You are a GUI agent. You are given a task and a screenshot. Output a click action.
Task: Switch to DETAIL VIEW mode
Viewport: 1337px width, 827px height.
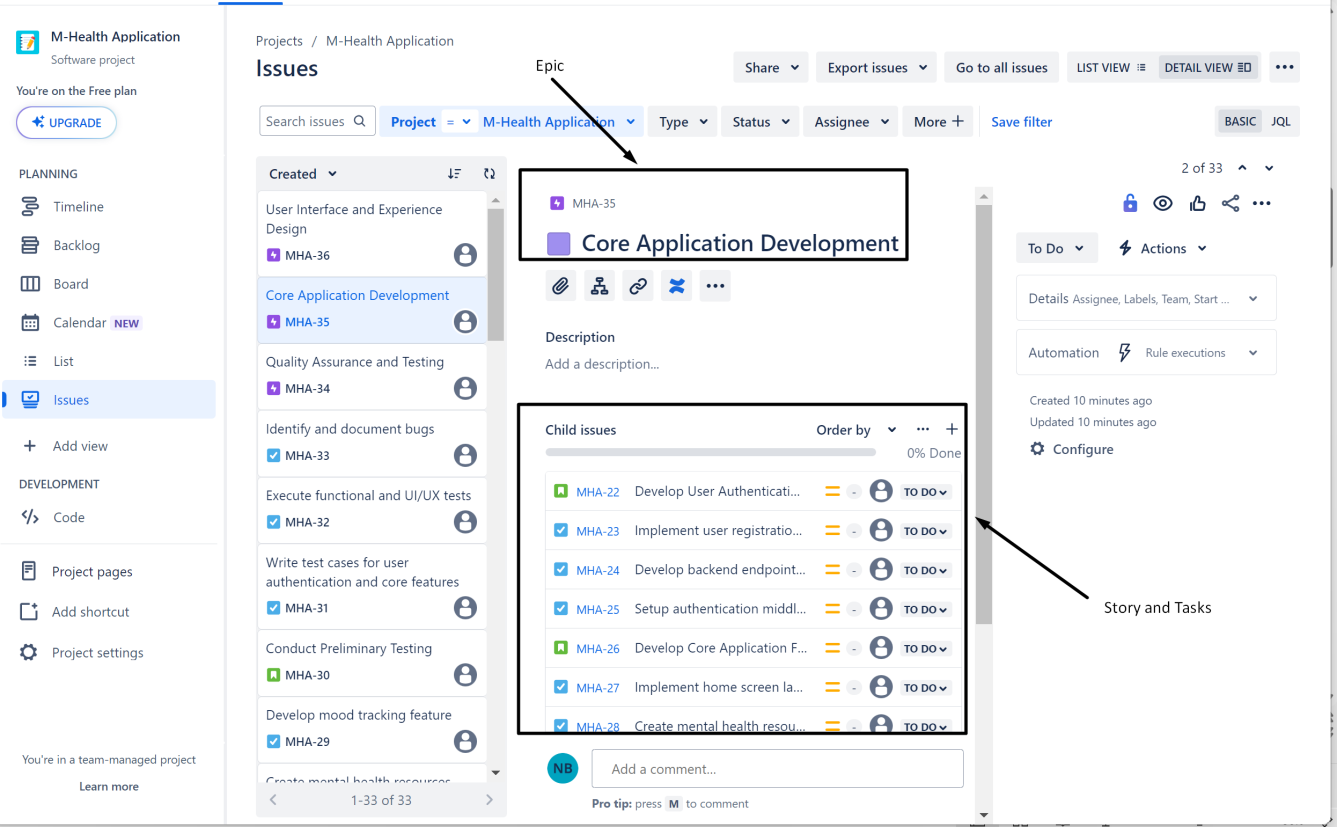1208,67
